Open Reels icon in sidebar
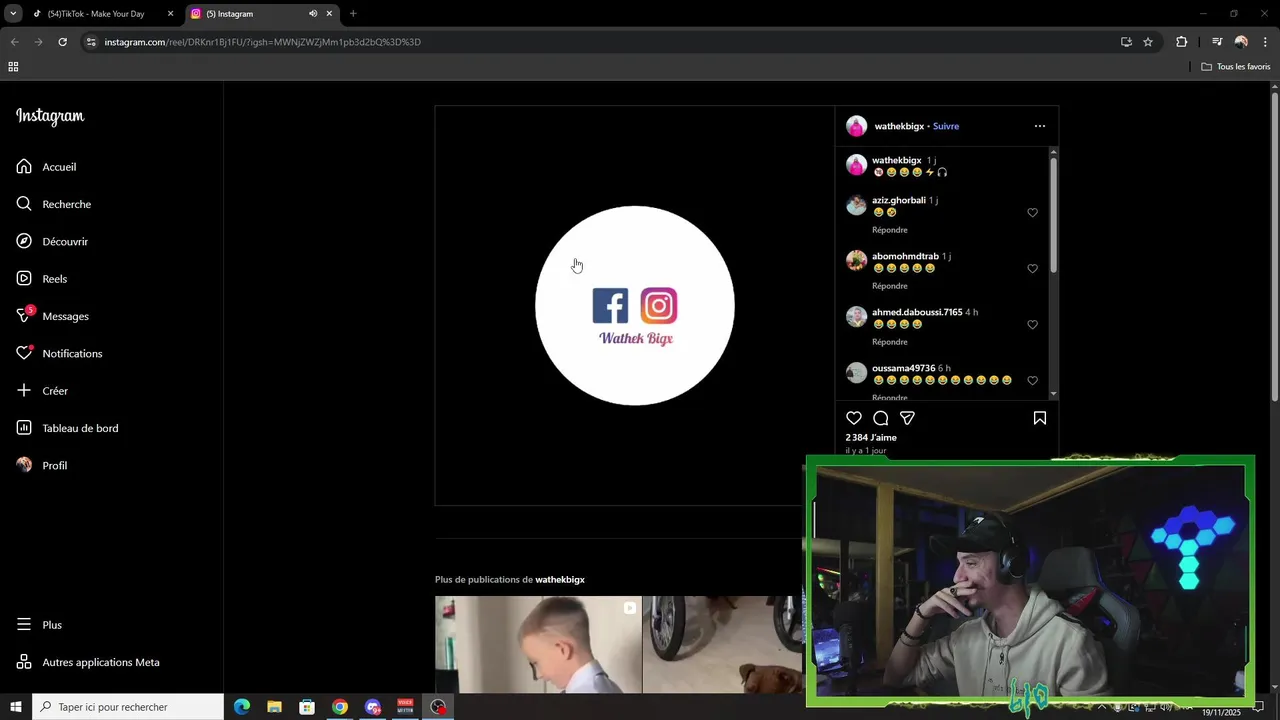 pos(24,279)
